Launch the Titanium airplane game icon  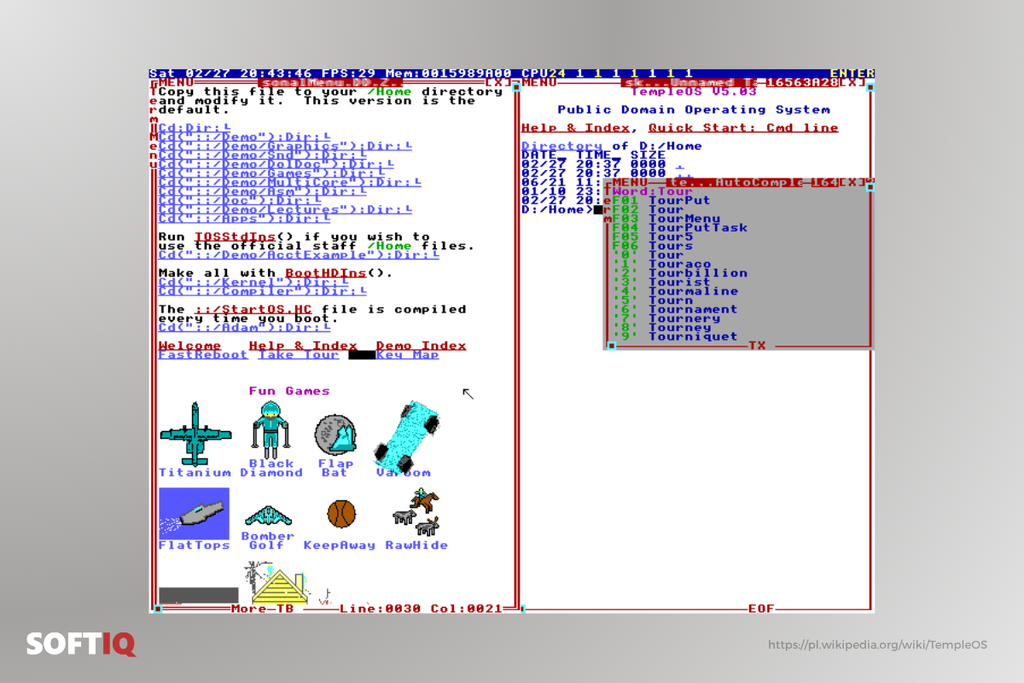pyautogui.click(x=195, y=434)
